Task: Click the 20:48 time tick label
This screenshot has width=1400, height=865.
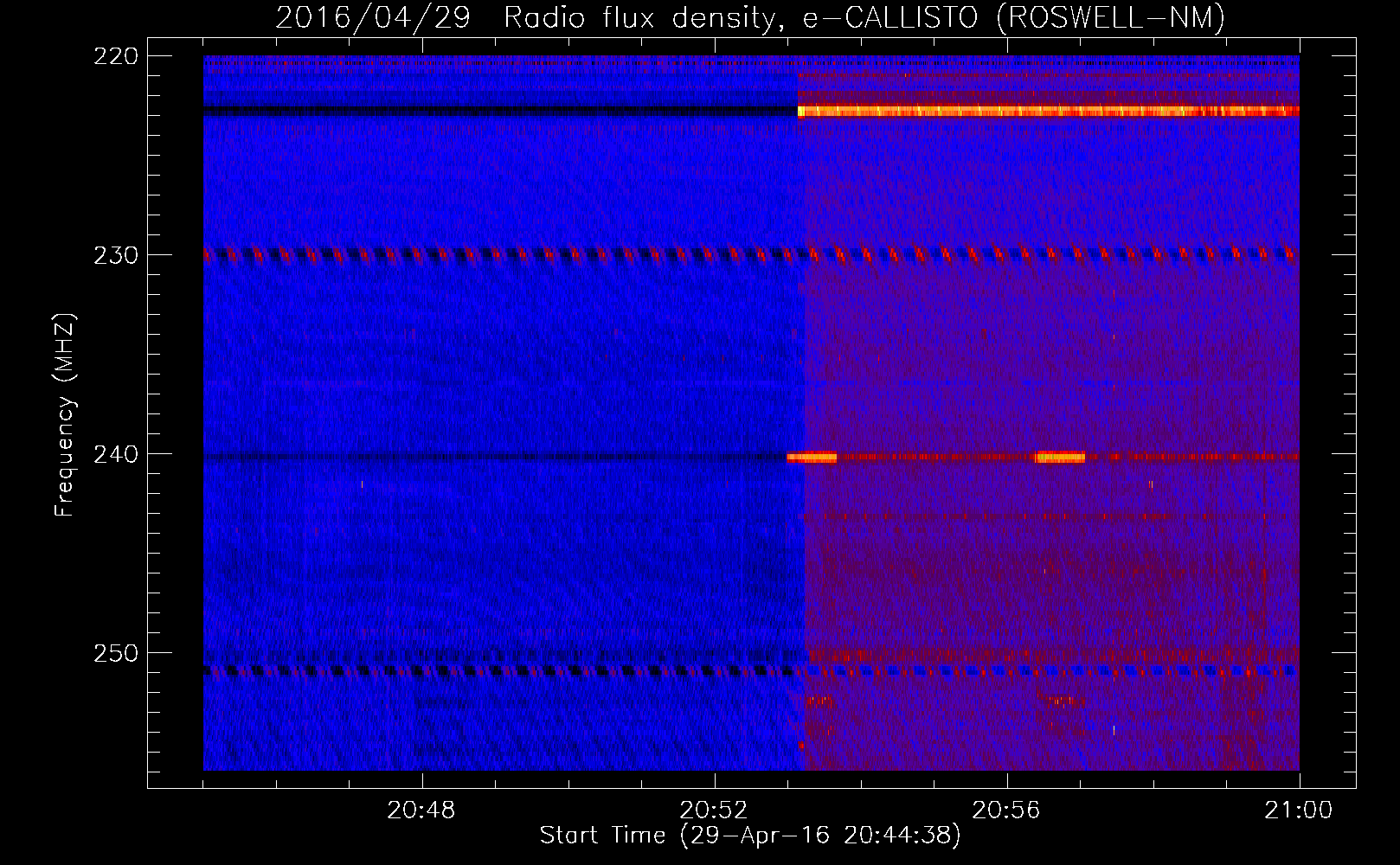Action: pyautogui.click(x=421, y=811)
